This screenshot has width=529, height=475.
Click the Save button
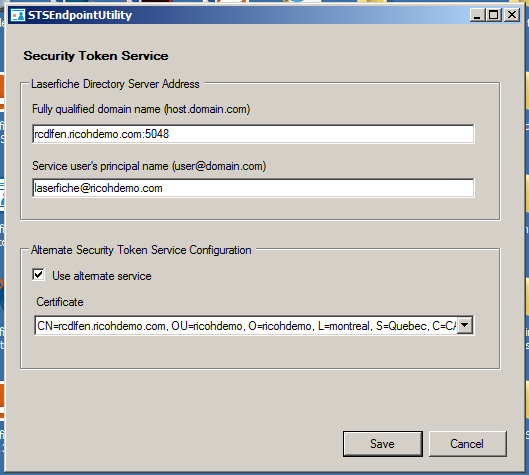(383, 444)
